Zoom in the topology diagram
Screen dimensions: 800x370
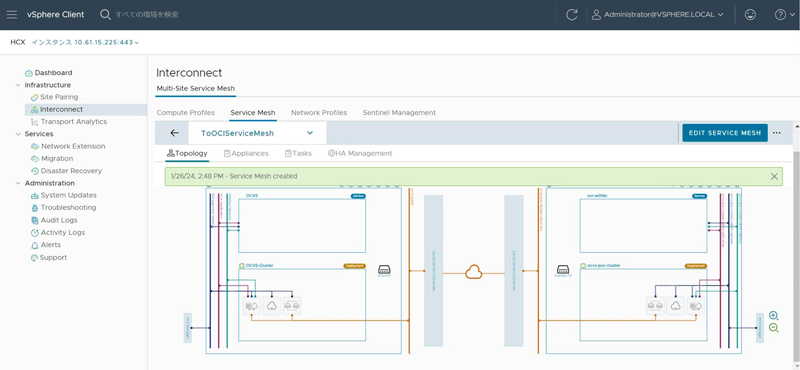[x=774, y=316]
